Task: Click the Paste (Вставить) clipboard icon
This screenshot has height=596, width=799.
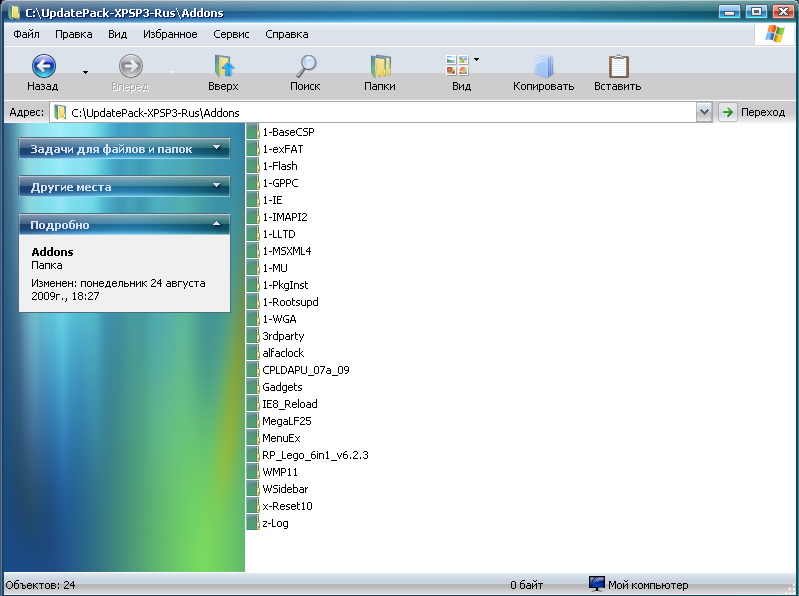Action: coord(618,67)
